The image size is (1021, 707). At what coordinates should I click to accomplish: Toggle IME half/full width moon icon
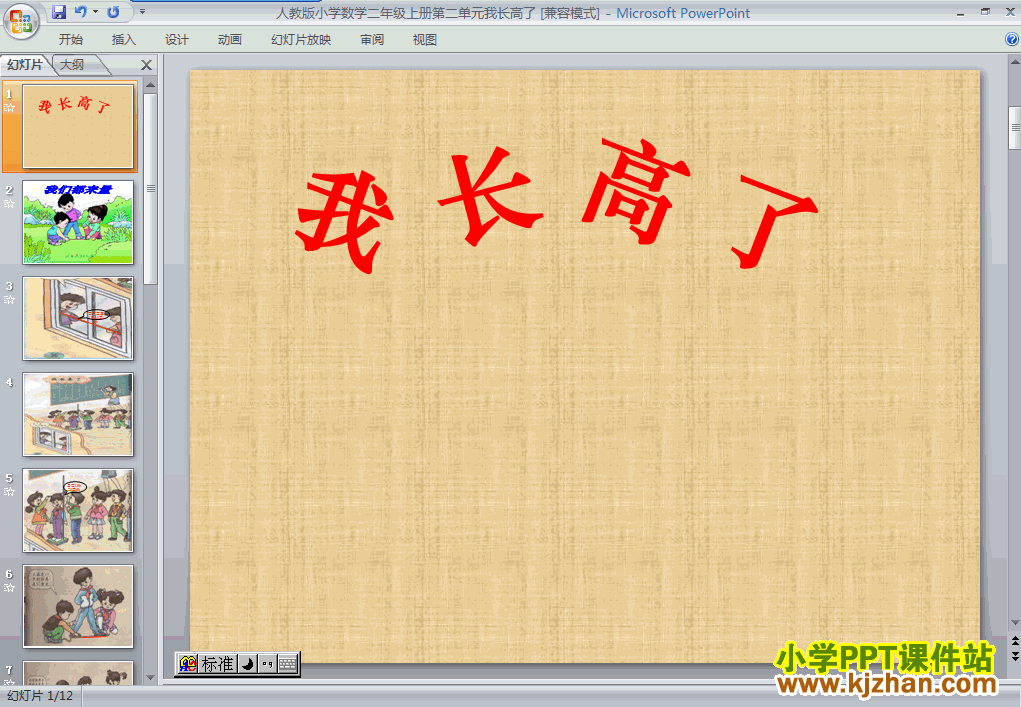(247, 664)
